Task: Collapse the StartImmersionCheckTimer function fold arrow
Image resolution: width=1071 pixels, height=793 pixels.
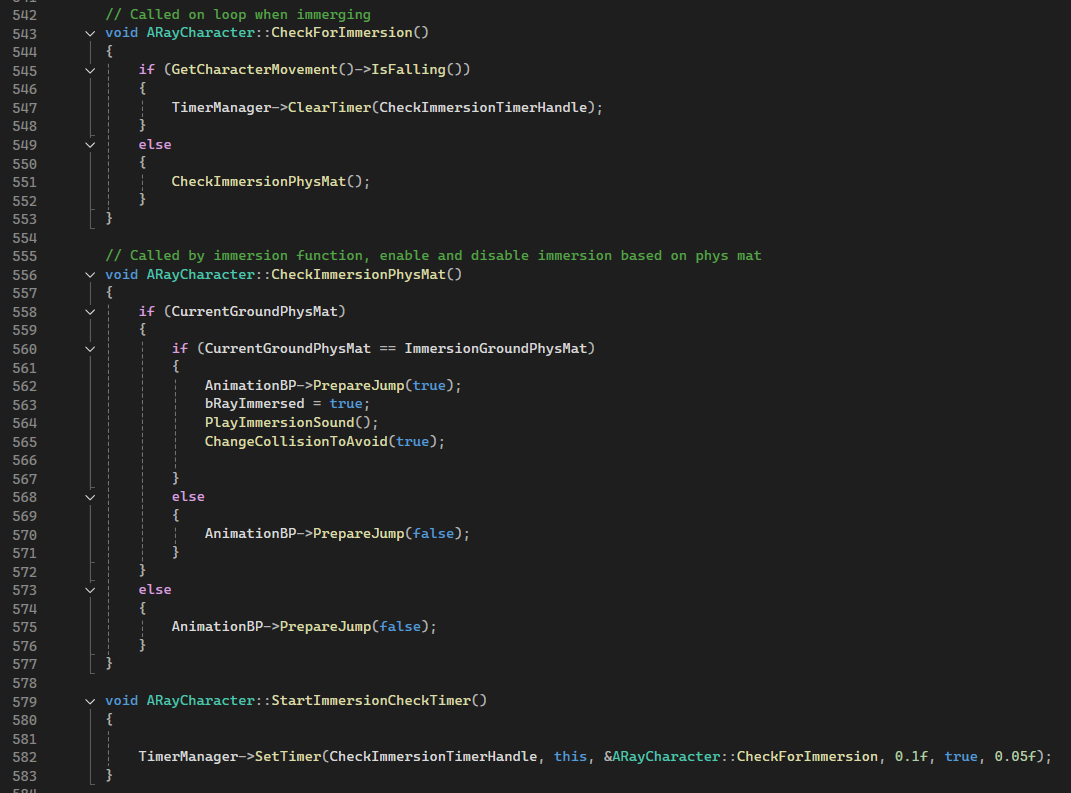Action: point(90,701)
